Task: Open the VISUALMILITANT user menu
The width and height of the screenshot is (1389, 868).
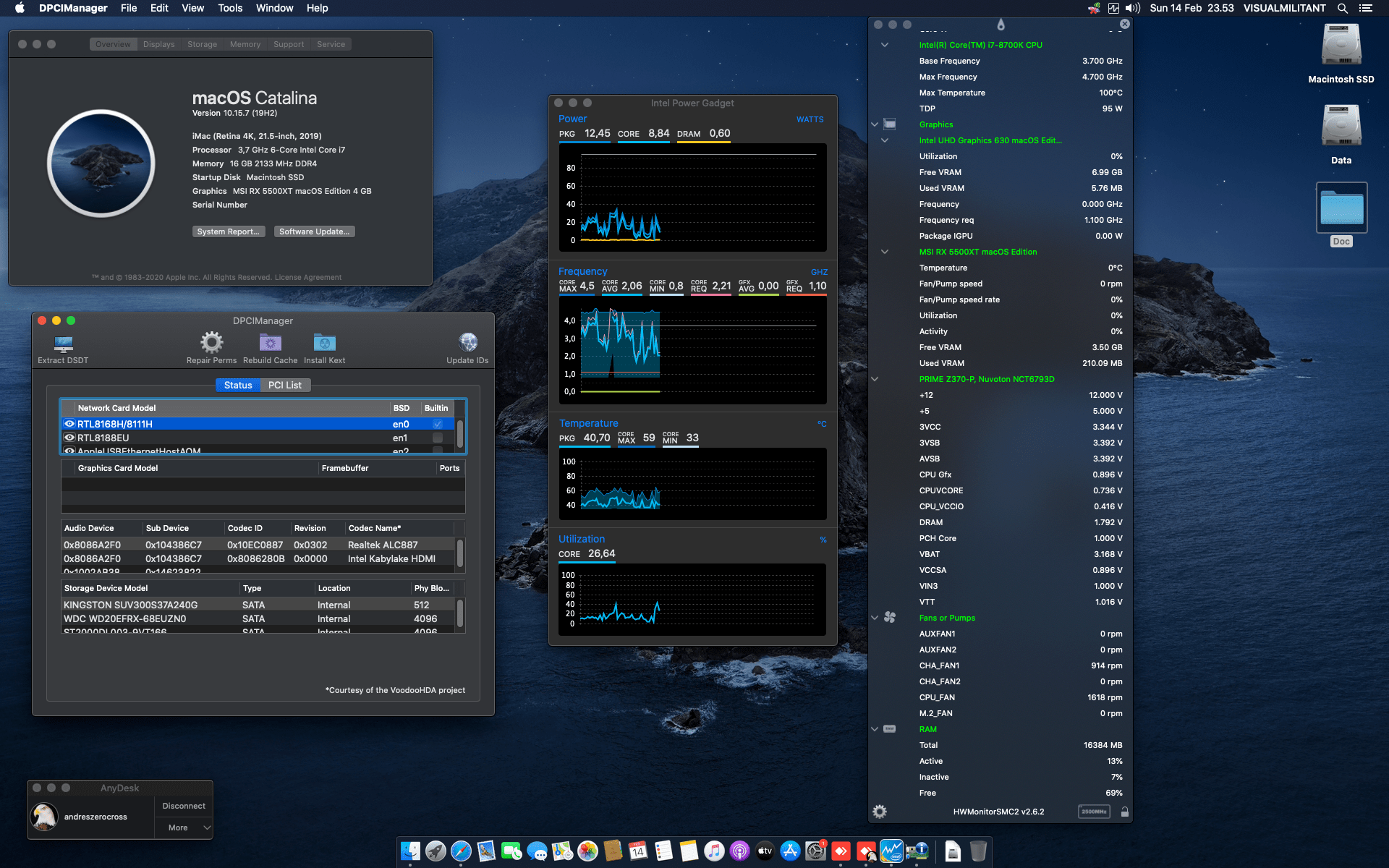Action: [x=1284, y=8]
